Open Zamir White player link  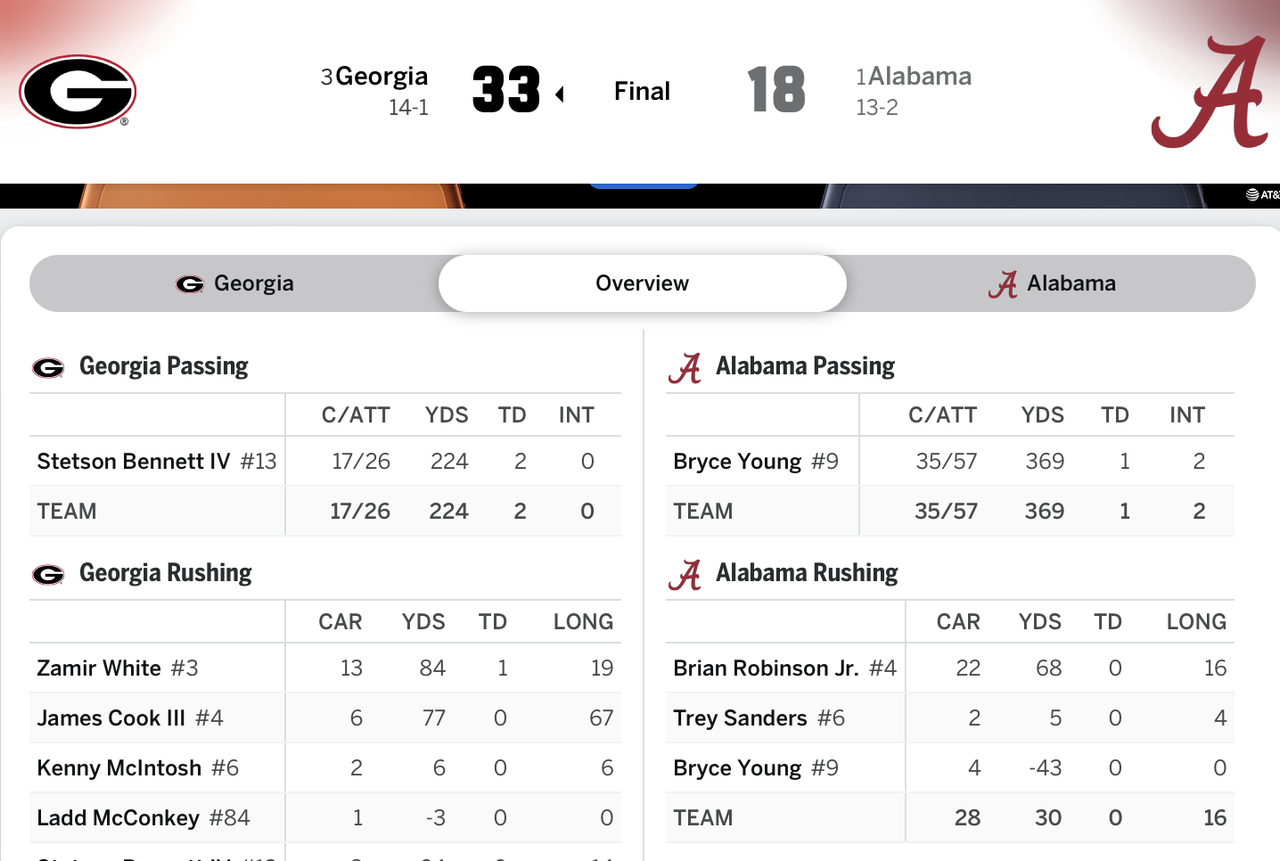(x=99, y=668)
